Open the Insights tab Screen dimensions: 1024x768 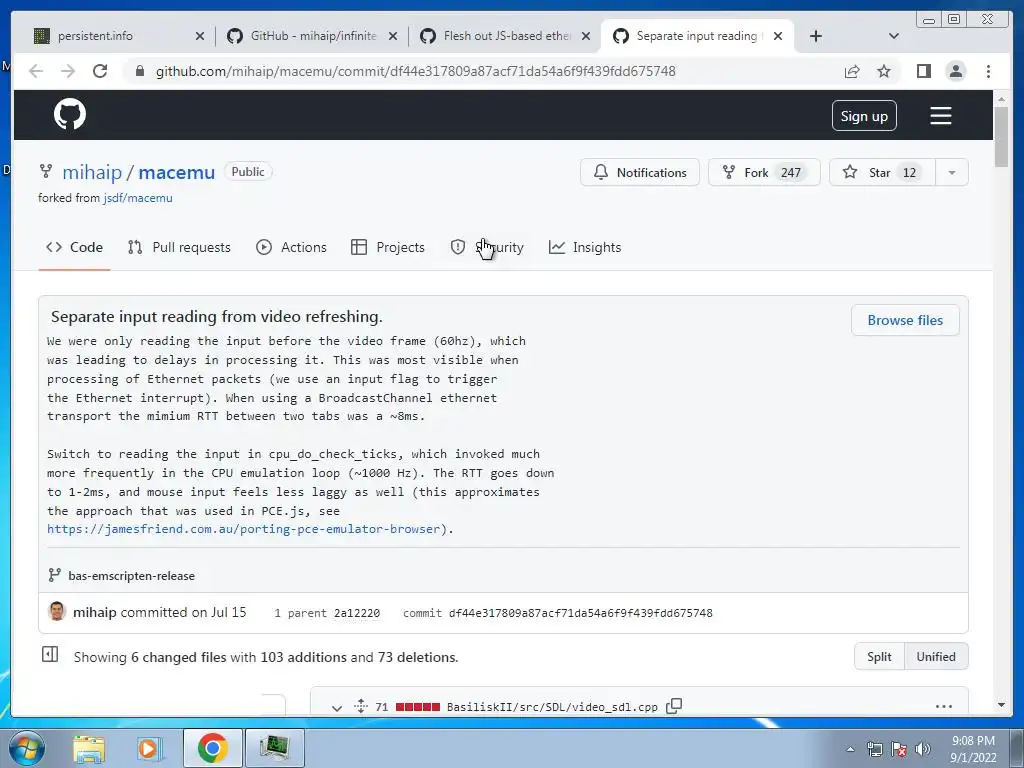click(x=585, y=247)
